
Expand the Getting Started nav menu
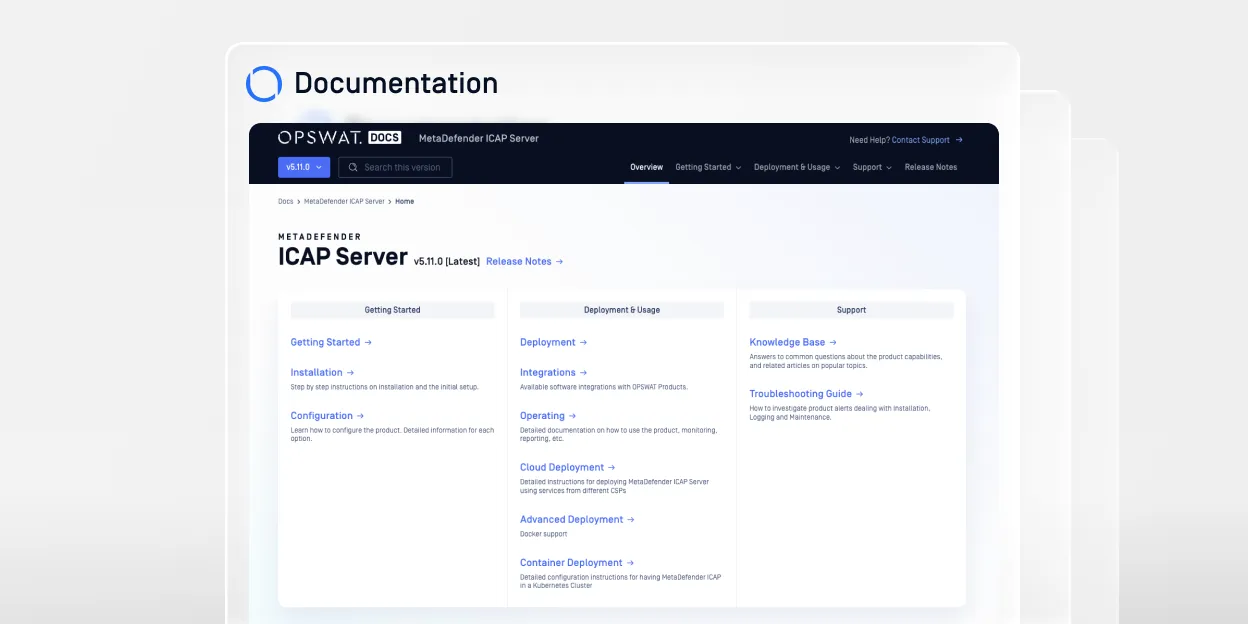coord(708,167)
